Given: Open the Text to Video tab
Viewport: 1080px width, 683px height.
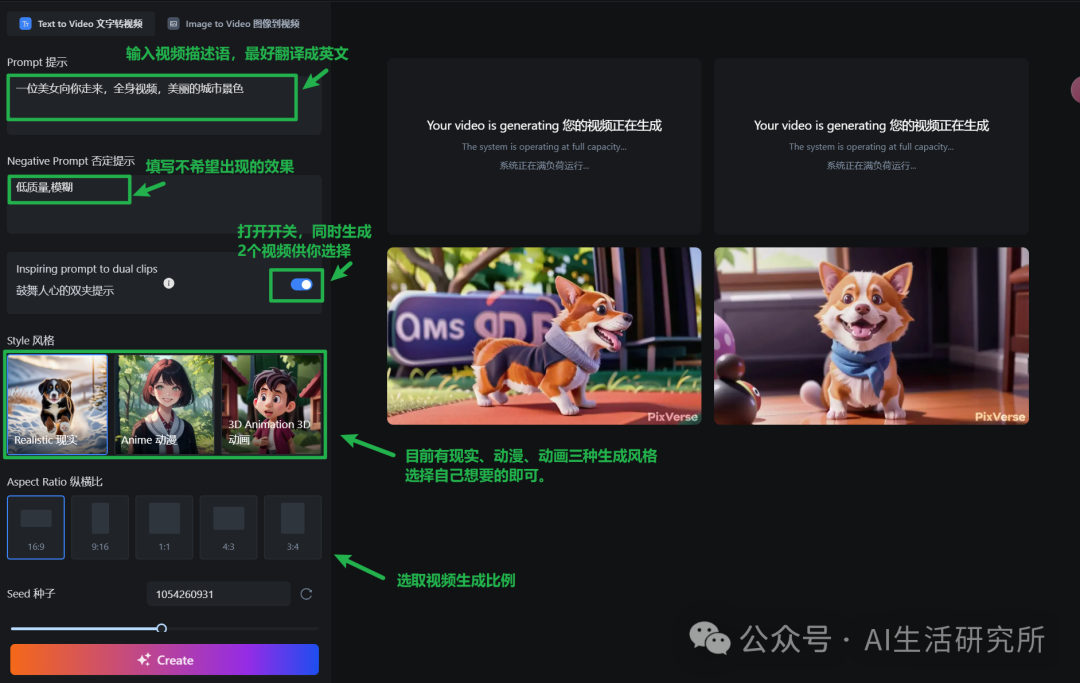Looking at the screenshot, I should [81, 23].
